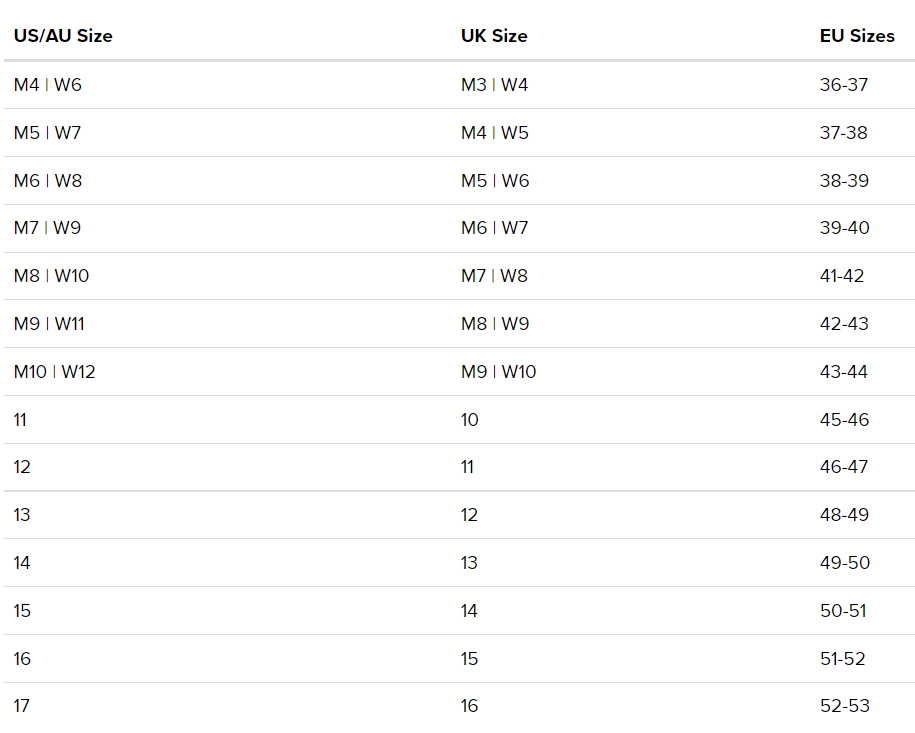
Task: Click US size 13 cell
Action: [x=22, y=515]
